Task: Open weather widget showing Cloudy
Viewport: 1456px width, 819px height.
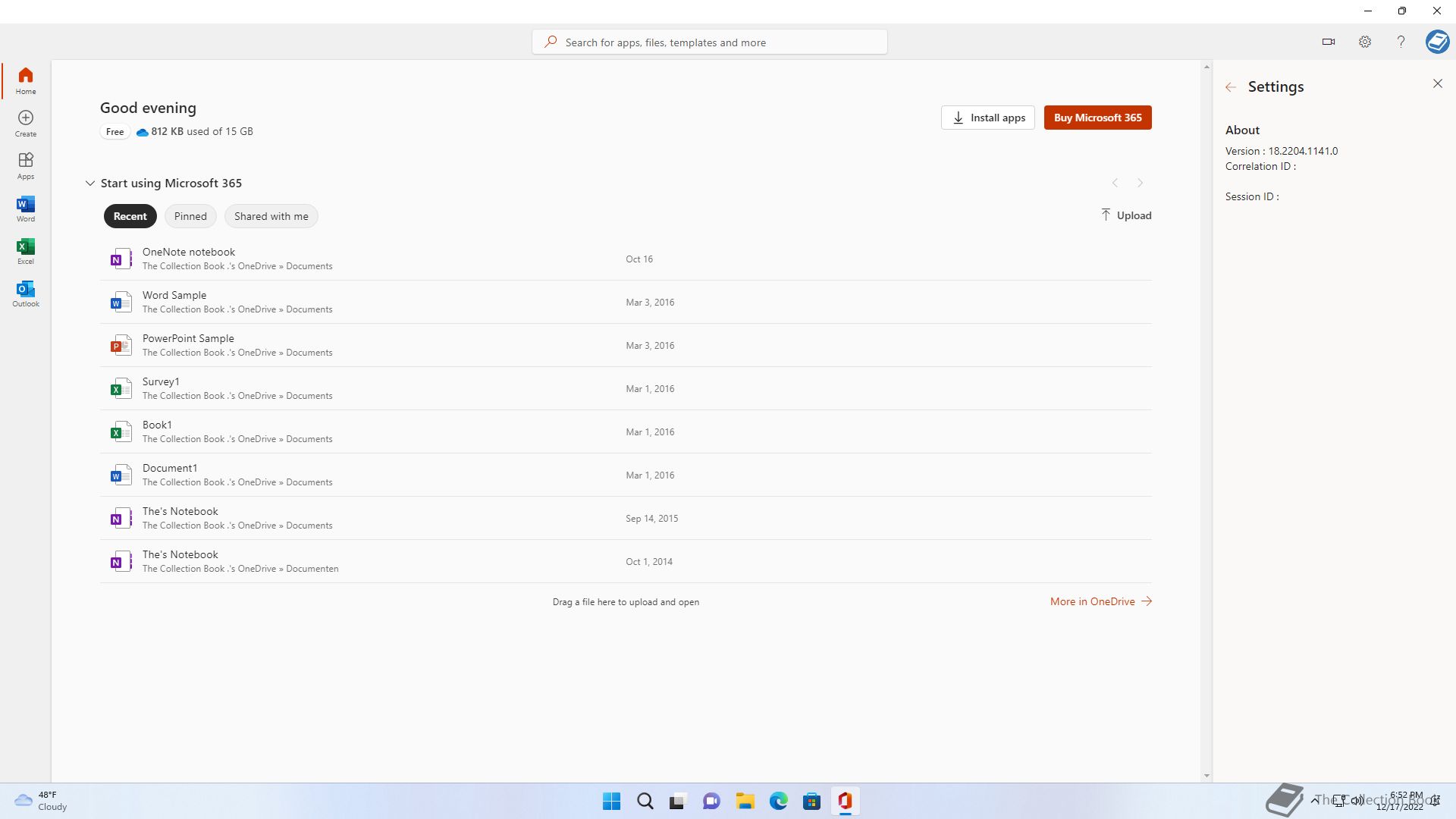Action: 41,801
